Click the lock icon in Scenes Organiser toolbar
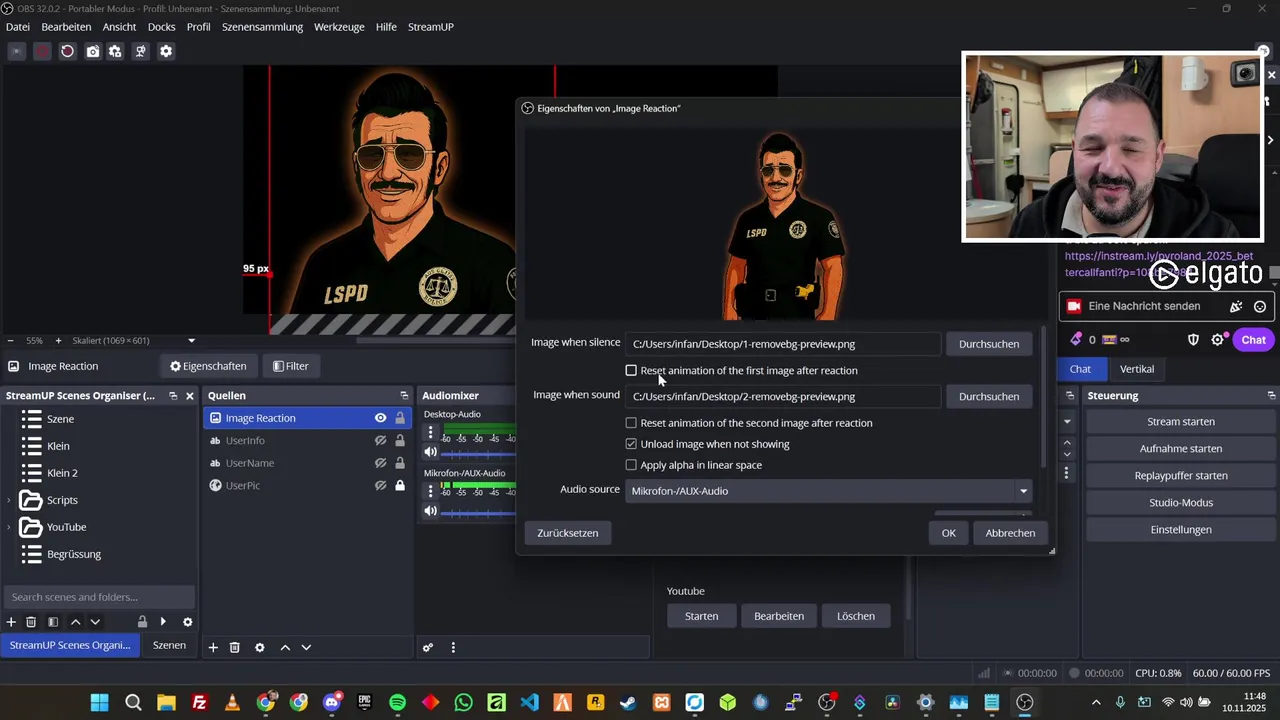Image resolution: width=1280 pixels, height=720 pixels. point(142,622)
